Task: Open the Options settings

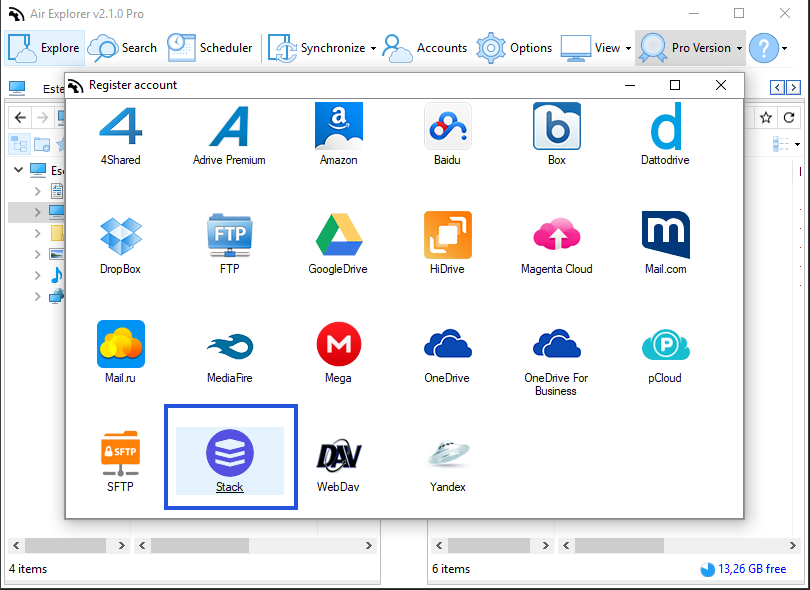Action: pos(514,48)
